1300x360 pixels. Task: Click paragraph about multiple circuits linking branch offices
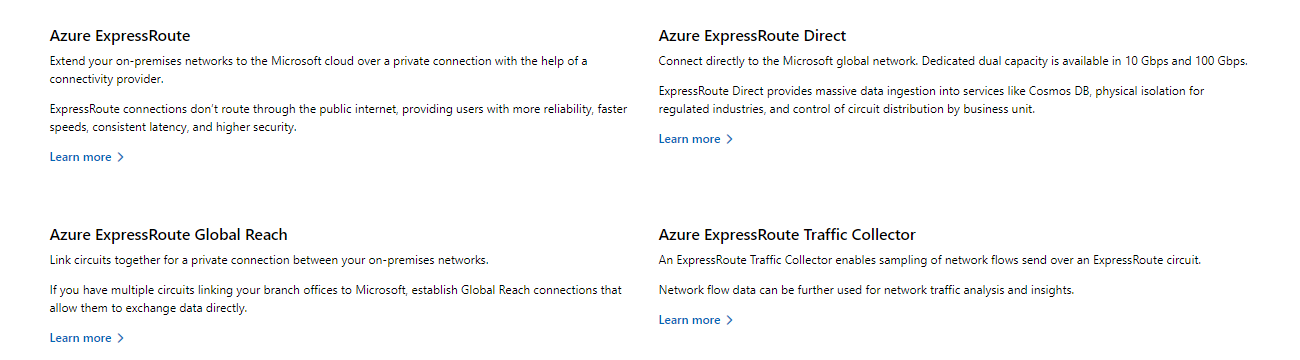tap(336, 299)
